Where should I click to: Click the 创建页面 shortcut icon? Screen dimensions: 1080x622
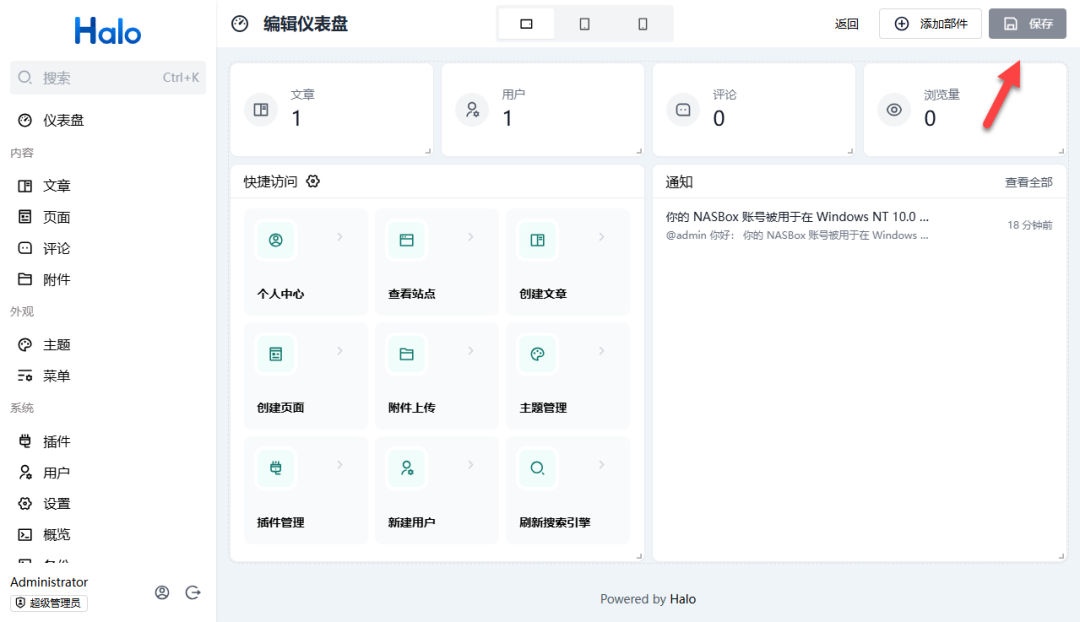pyautogui.click(x=276, y=354)
